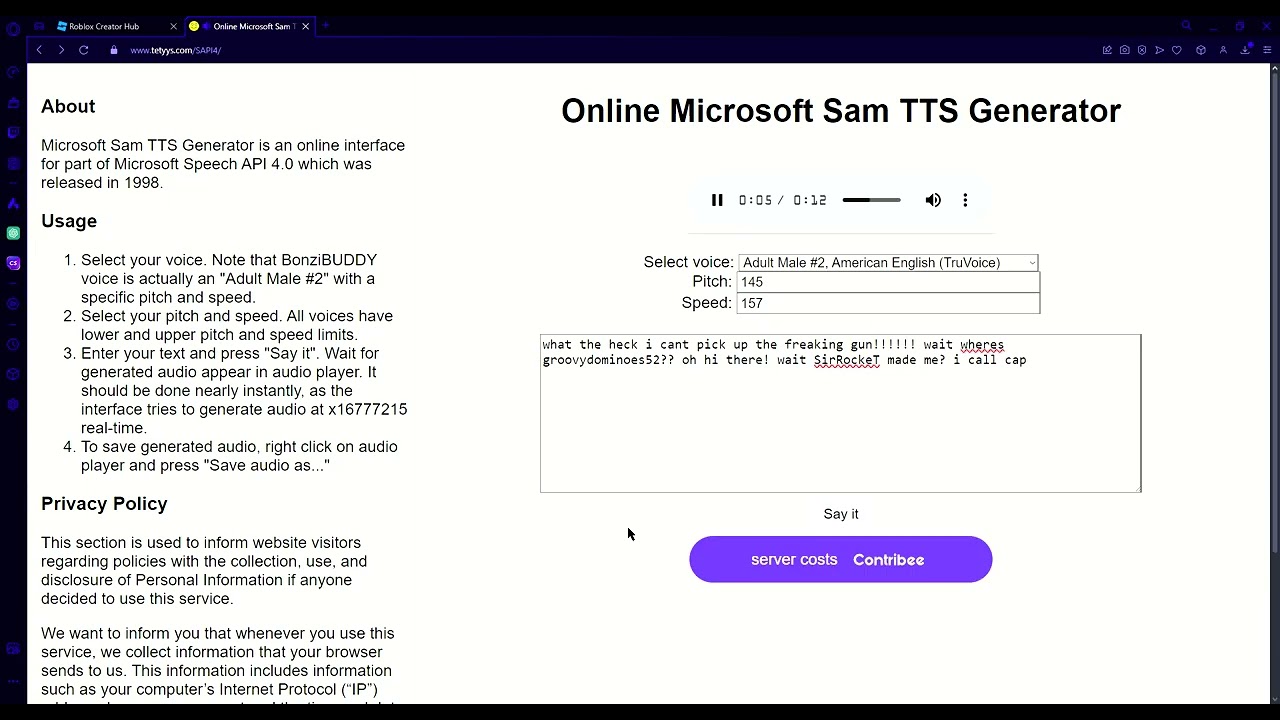Click the page vertical scrollbar
This screenshot has height=720, width=1280.
(1275, 310)
